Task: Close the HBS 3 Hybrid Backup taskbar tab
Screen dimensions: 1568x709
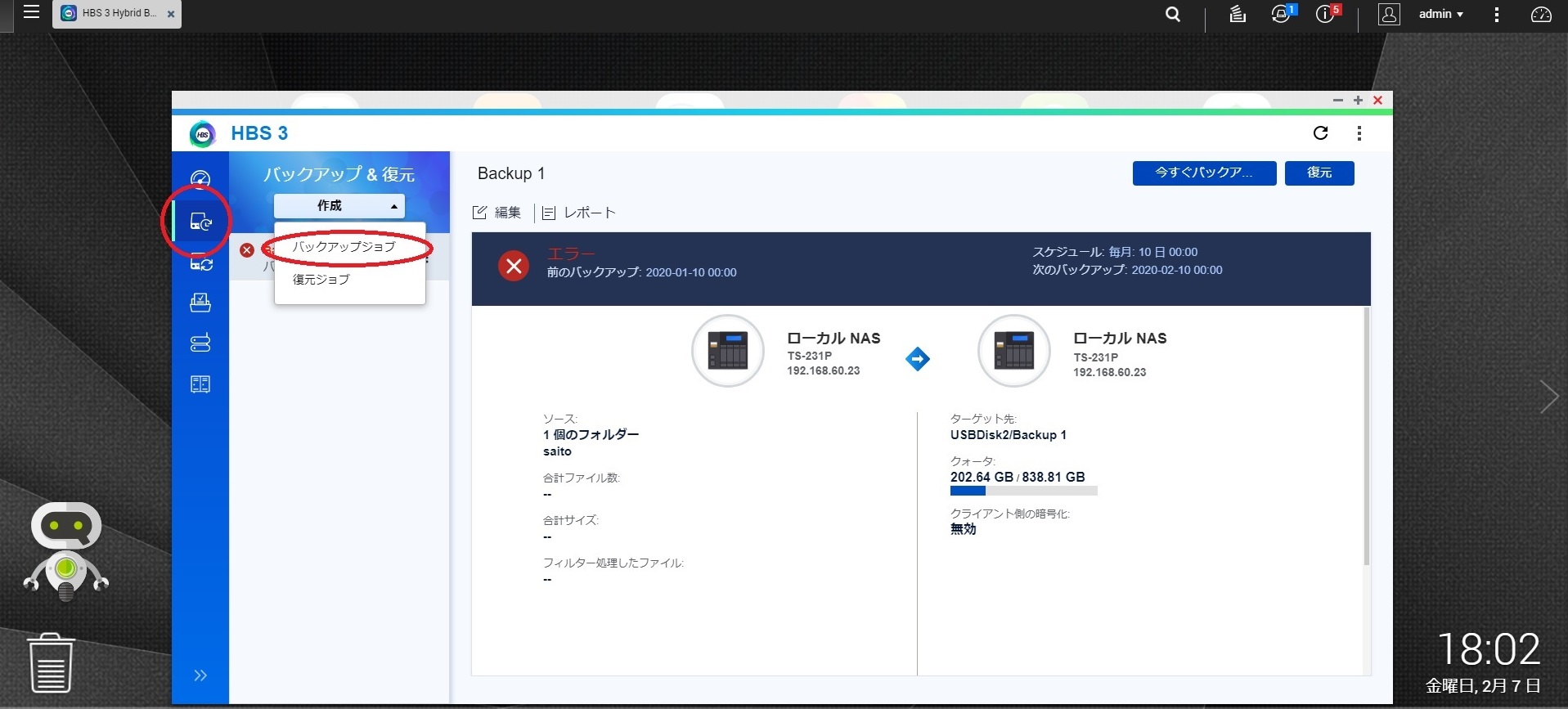Action: (170, 15)
